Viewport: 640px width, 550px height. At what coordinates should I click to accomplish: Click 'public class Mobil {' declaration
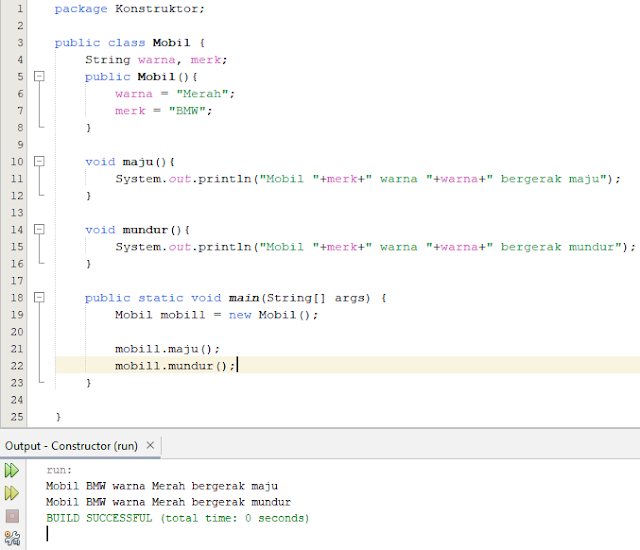(x=130, y=43)
